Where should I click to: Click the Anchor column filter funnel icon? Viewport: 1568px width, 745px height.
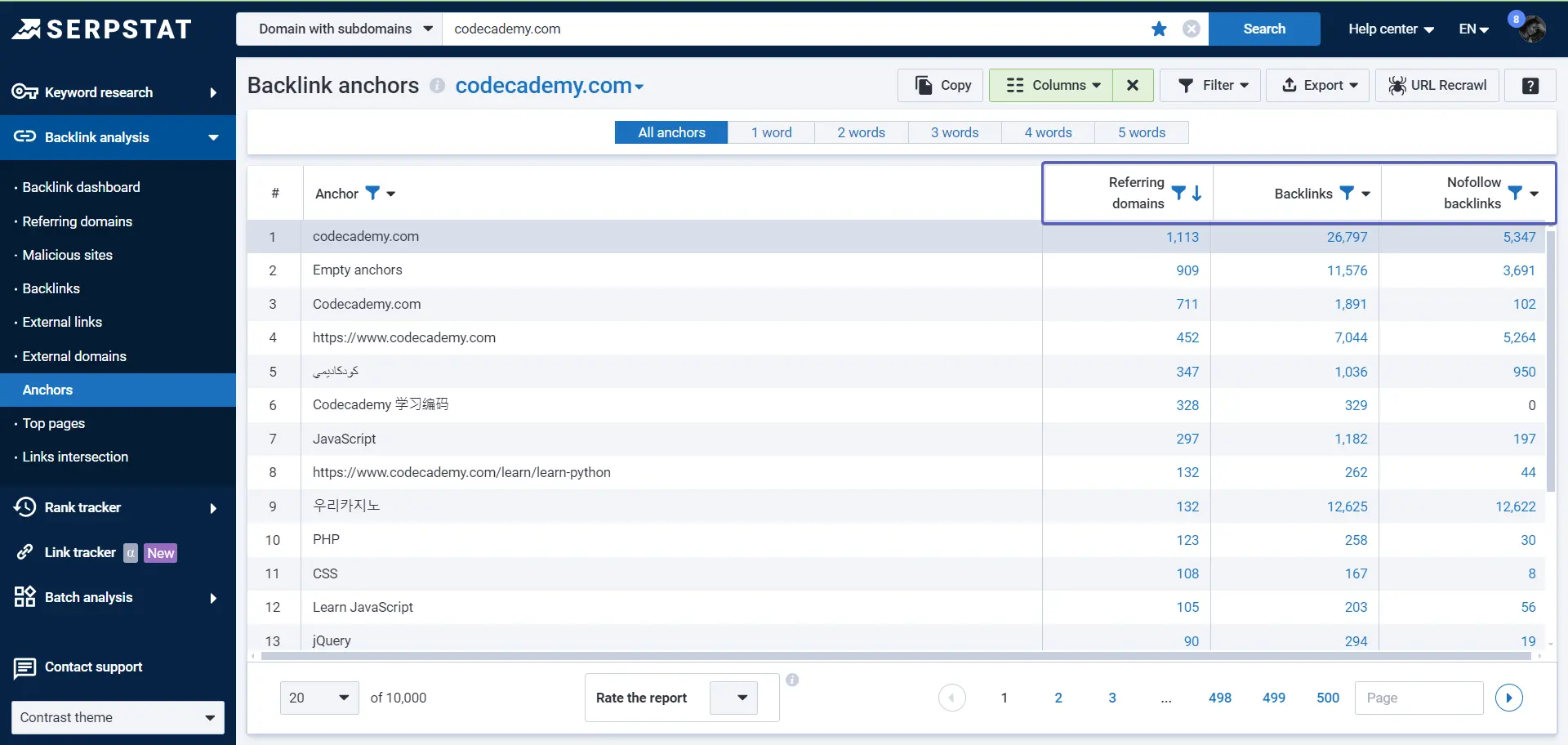tap(372, 193)
